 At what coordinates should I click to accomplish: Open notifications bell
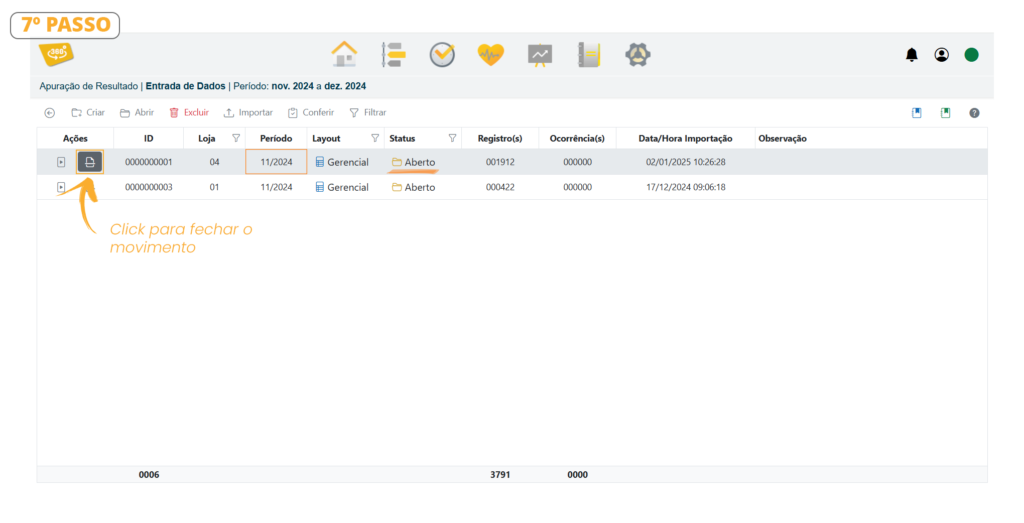pos(912,55)
